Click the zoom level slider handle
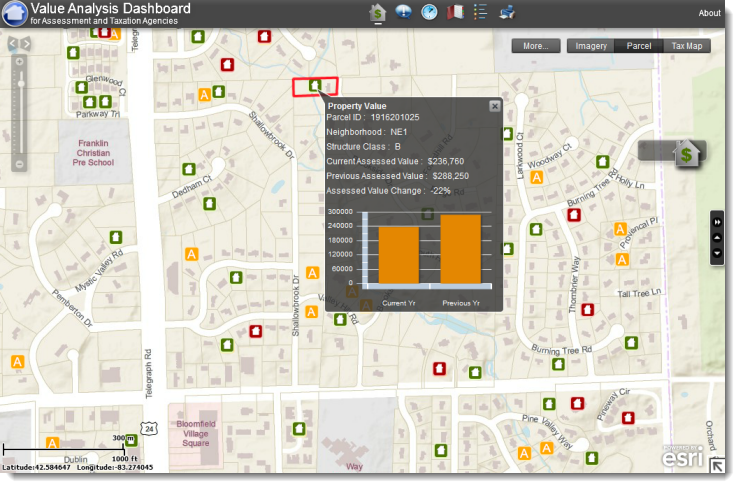 [x=20, y=83]
